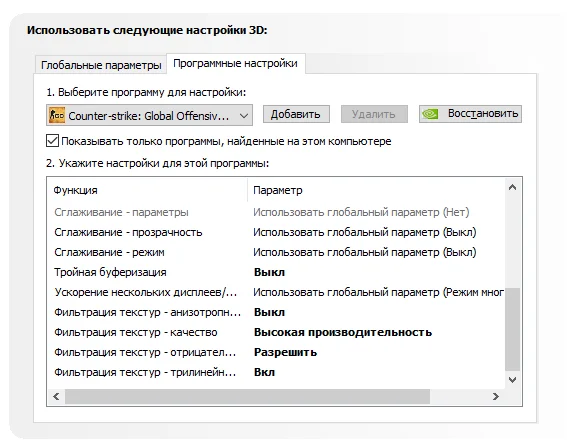This screenshot has height=440, width=567.
Task: Click the up arrow of vertical scrollbar
Action: (x=512, y=187)
